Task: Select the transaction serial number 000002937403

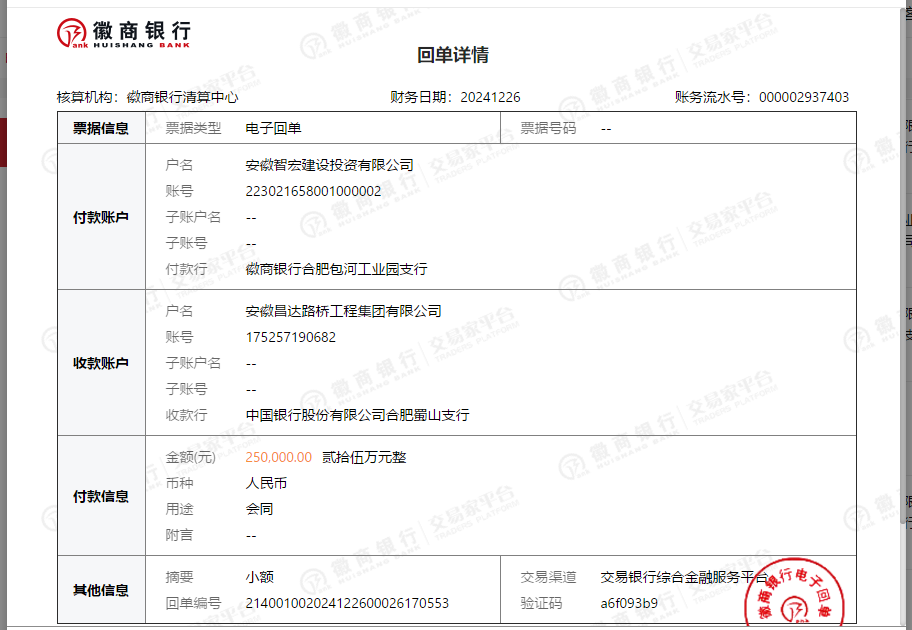Action: click(x=804, y=97)
